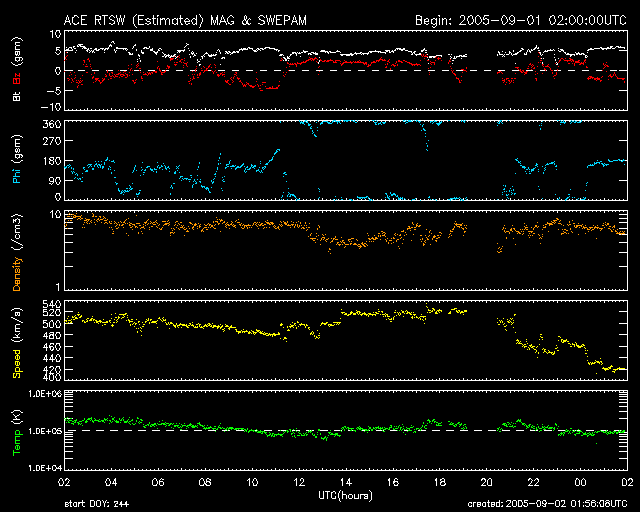
Task: Click the '20' hour tick label
Action: (487, 483)
